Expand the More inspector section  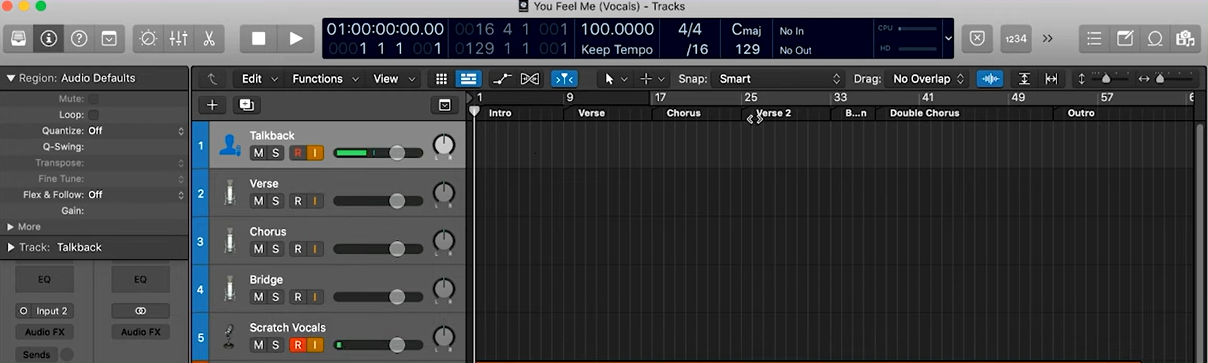[x=11, y=227]
